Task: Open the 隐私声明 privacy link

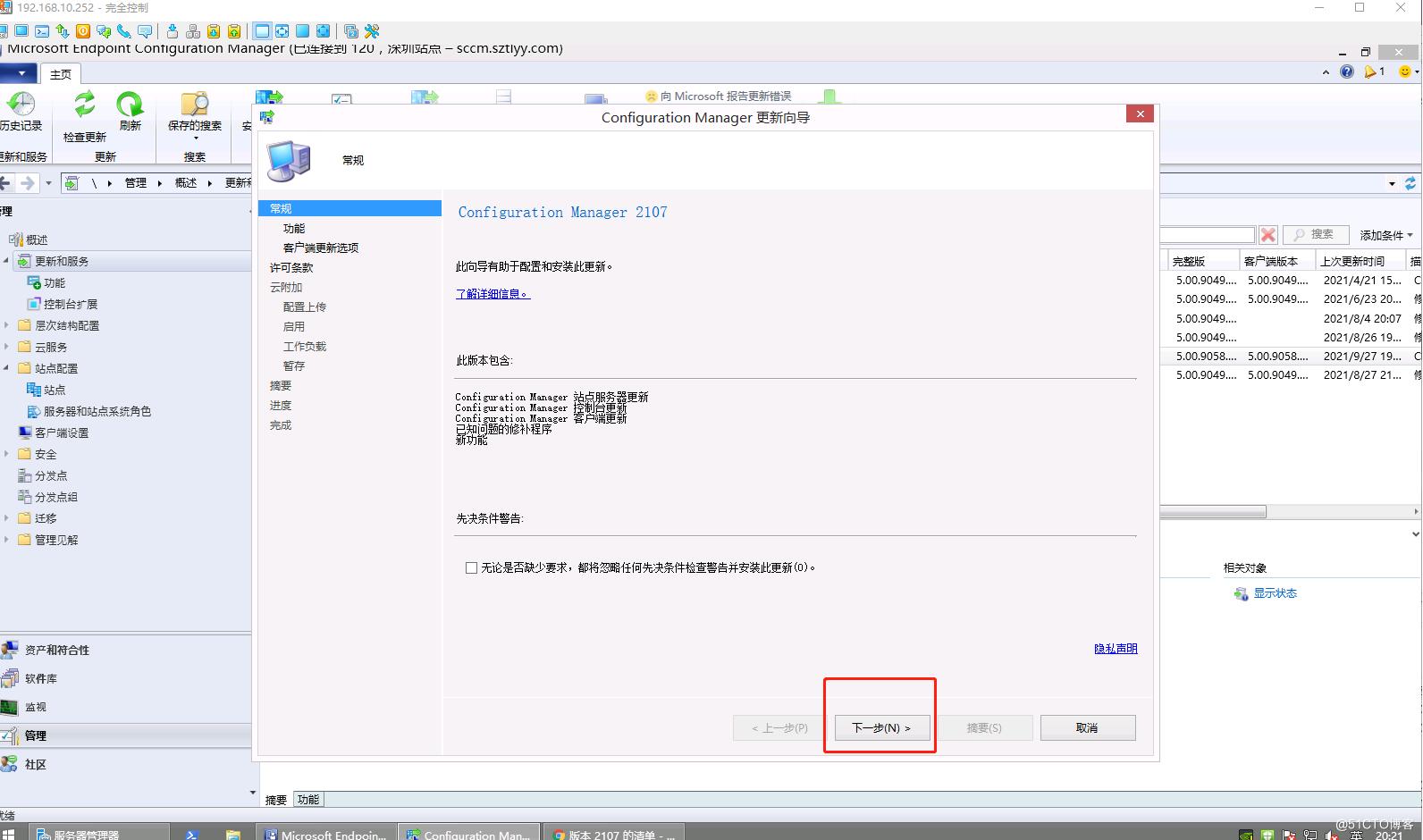Action: (1116, 649)
